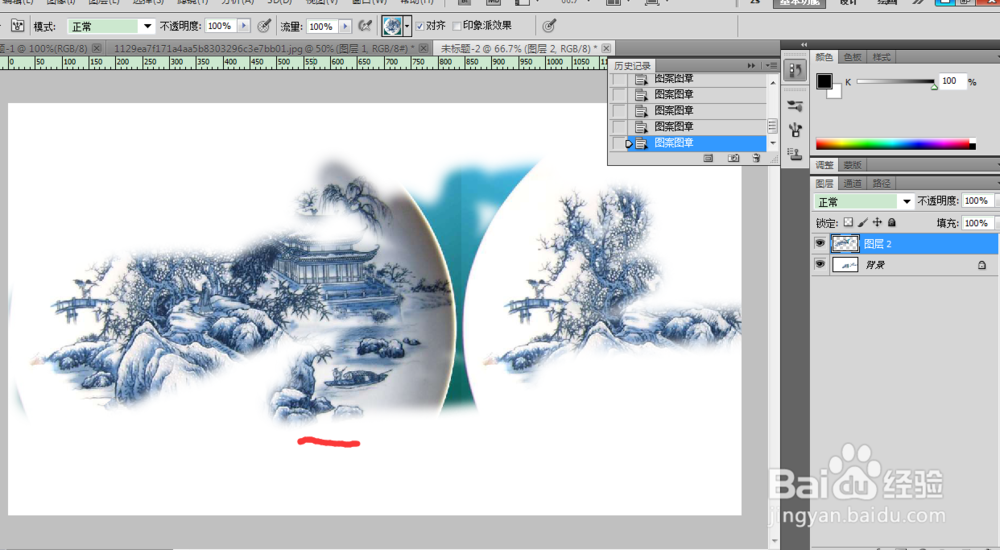The height and width of the screenshot is (550, 1000).
Task: Toggle lock transparent pixels icon
Action: click(848, 223)
